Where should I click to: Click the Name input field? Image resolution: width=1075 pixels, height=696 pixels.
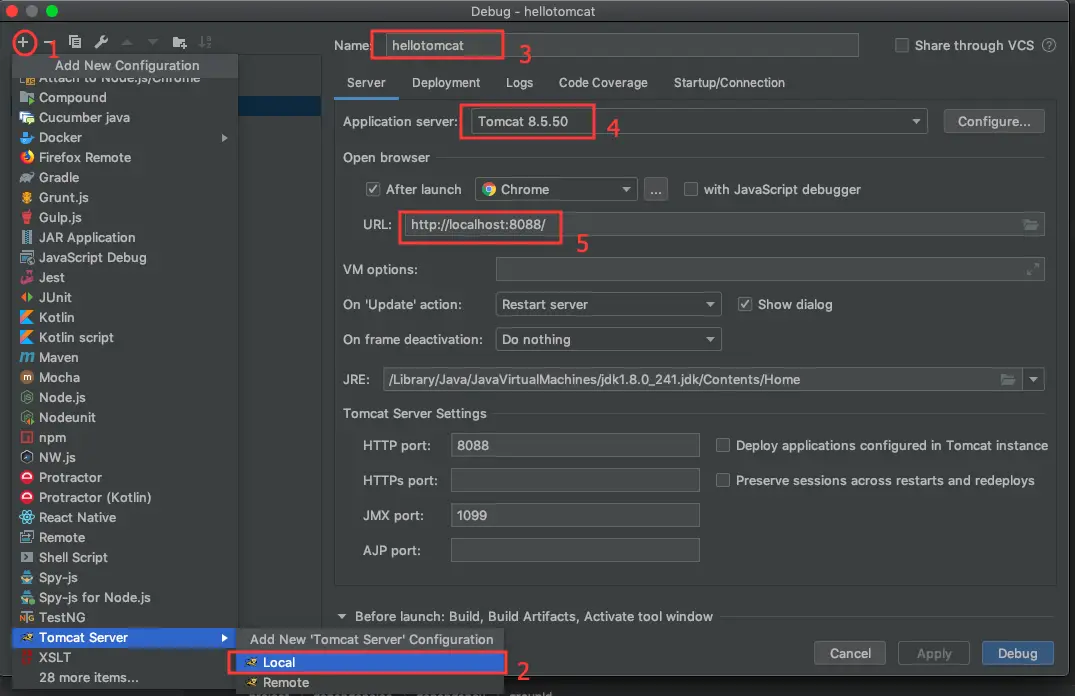[622, 45]
